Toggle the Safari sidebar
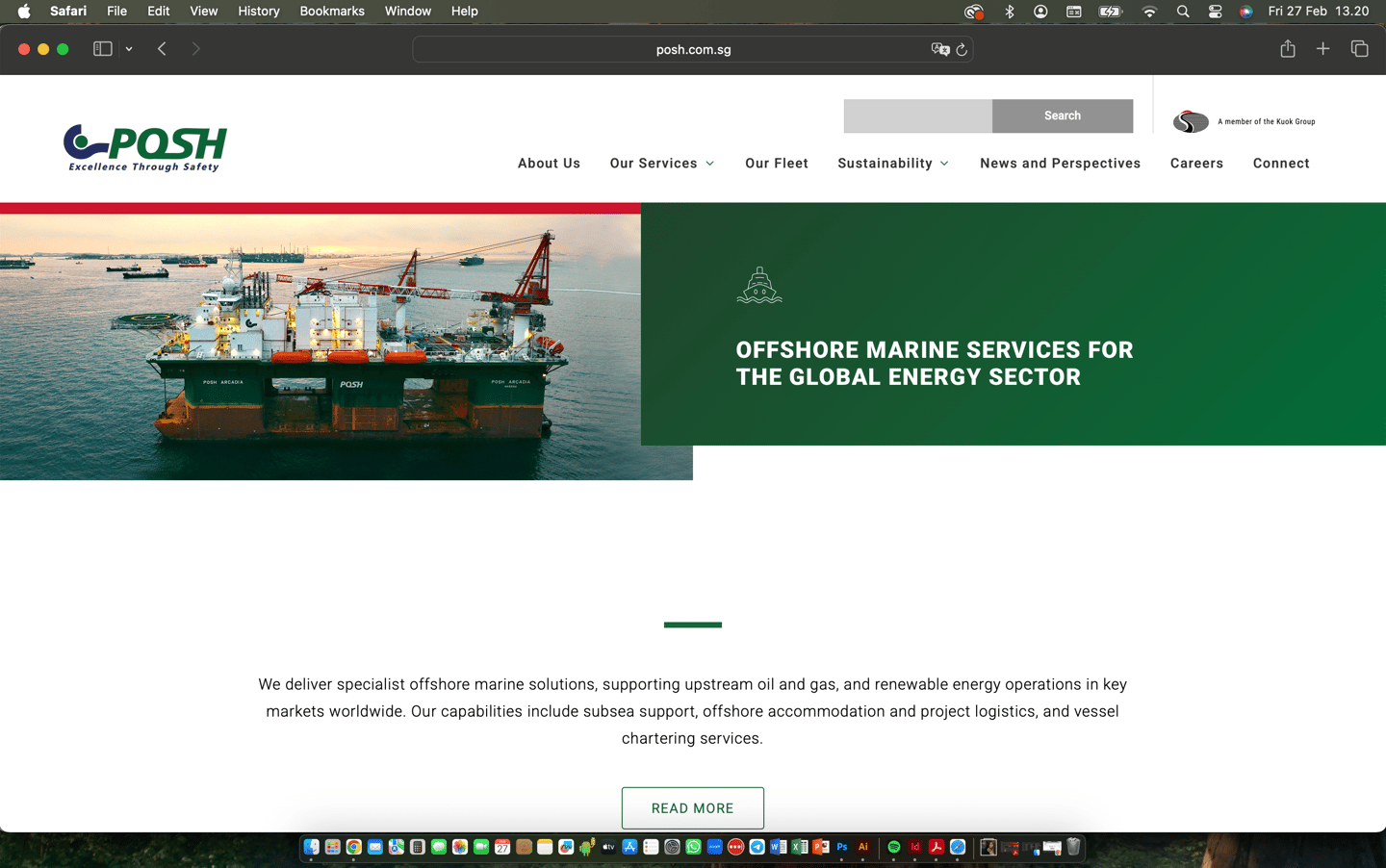The width and height of the screenshot is (1386, 868). 102,49
